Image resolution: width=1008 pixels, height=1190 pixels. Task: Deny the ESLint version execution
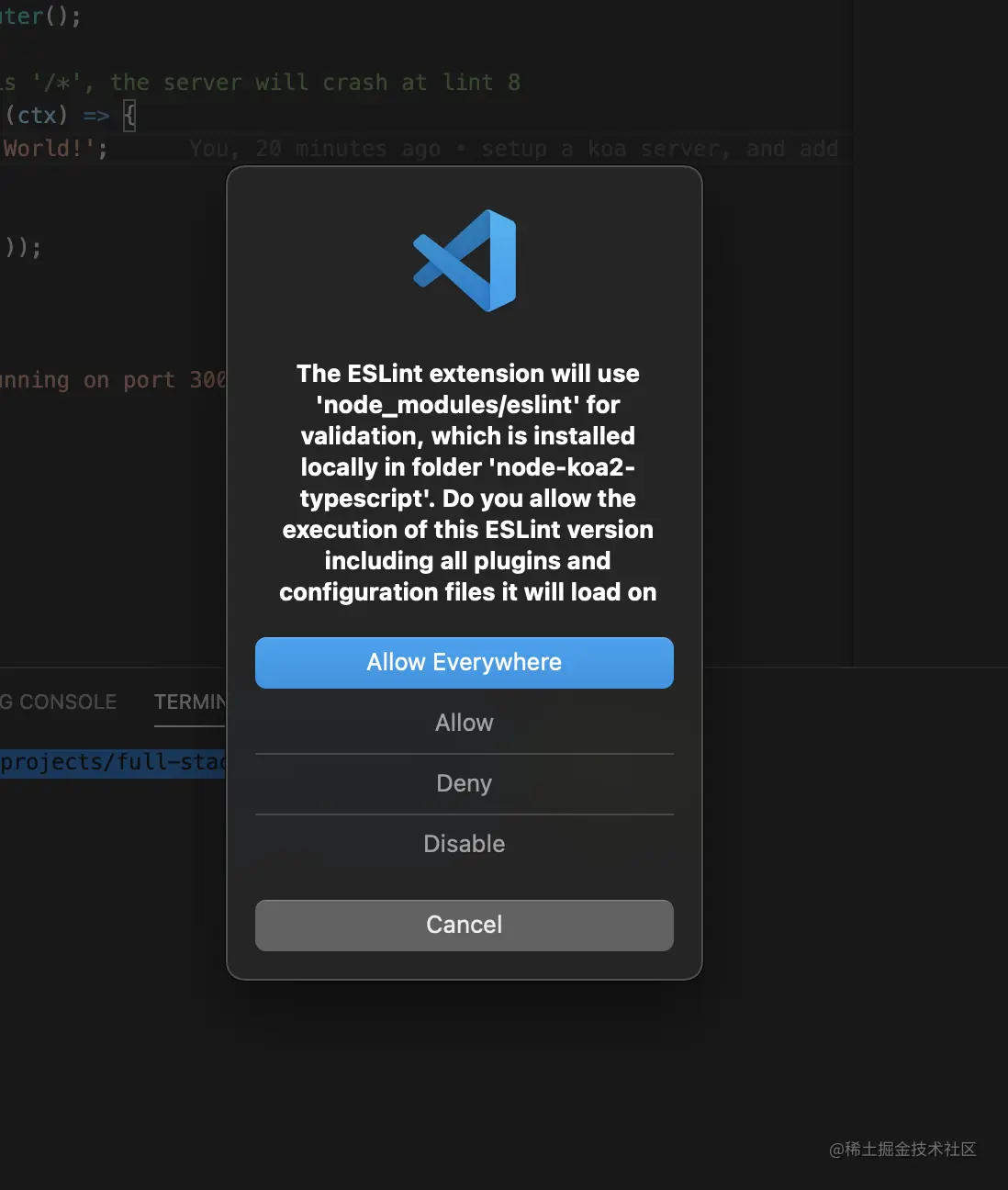pyautogui.click(x=464, y=783)
